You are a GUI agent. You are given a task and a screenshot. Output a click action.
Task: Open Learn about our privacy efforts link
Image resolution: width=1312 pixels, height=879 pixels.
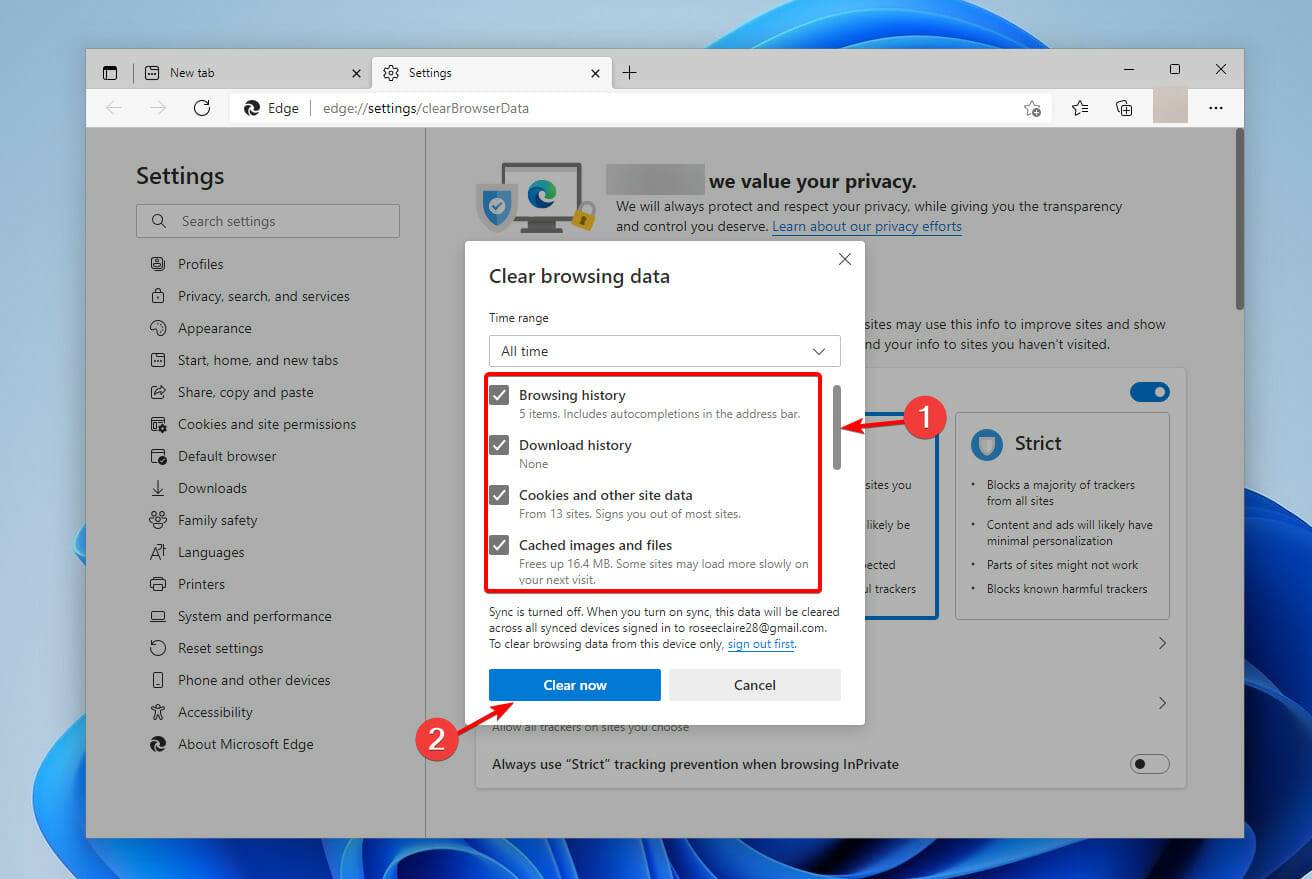pyautogui.click(x=867, y=226)
